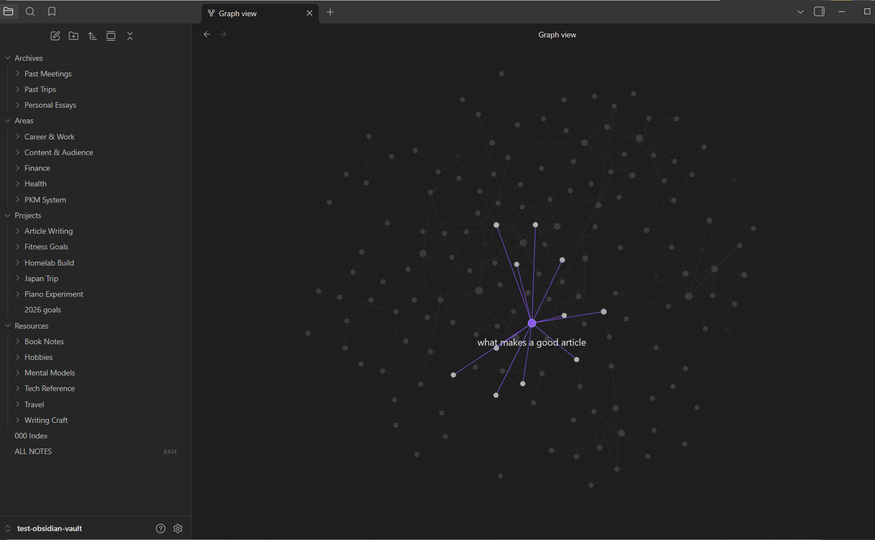Click auto-reveal current file icon
Viewport: 875px width, 540px height.
pos(111,36)
